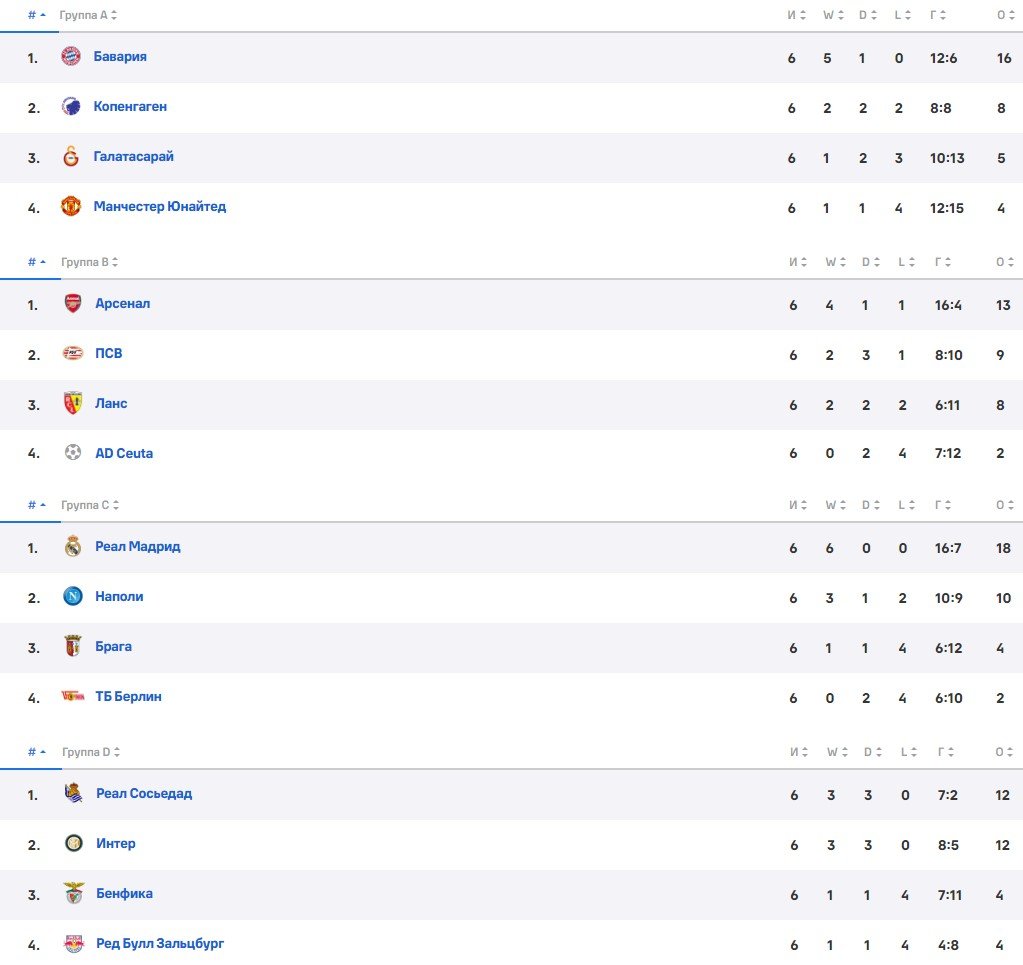Click the Inter club logo
Image resolution: width=1023 pixels, height=965 pixels.
[x=73, y=844]
